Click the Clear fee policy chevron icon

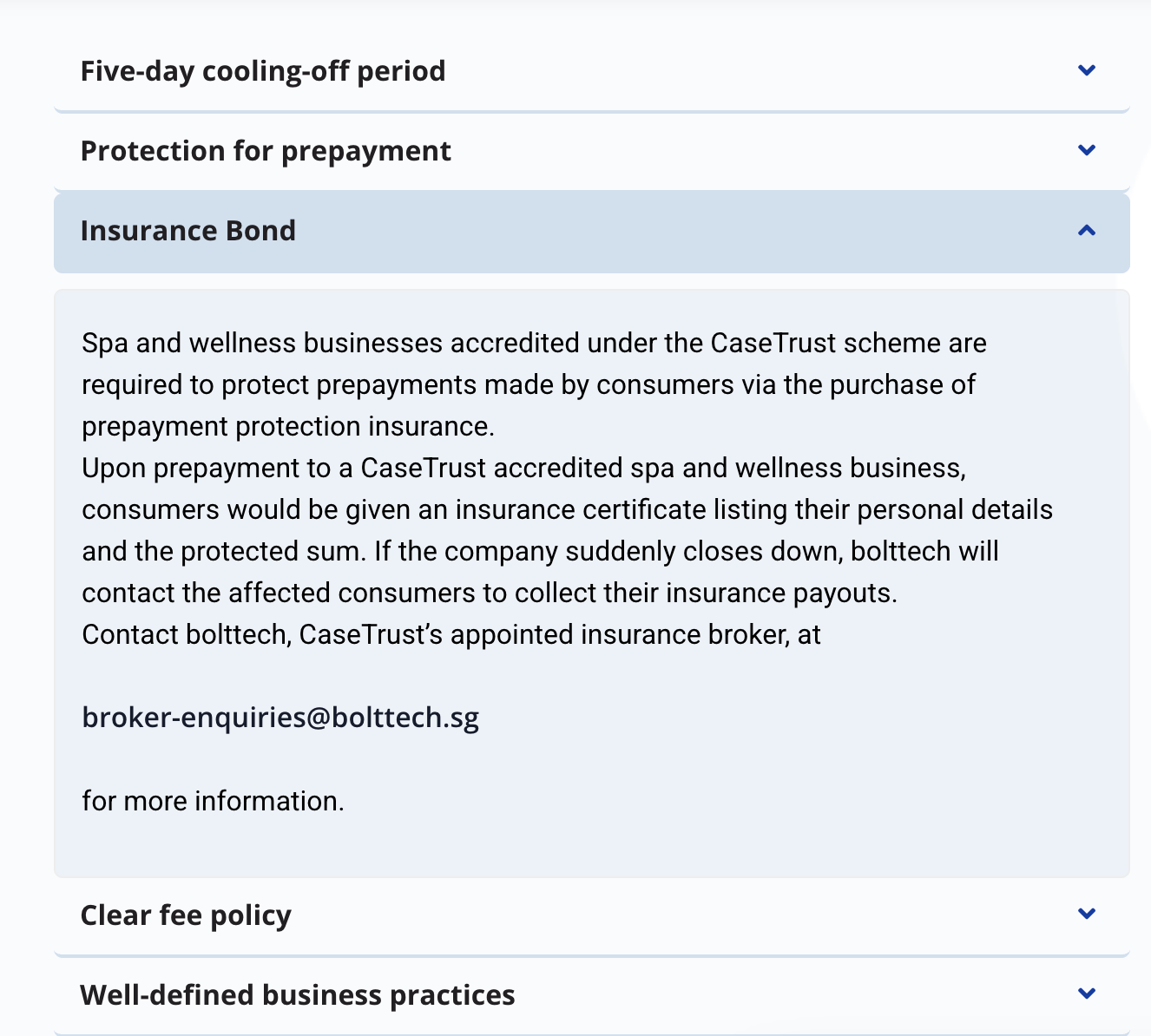tap(1086, 914)
